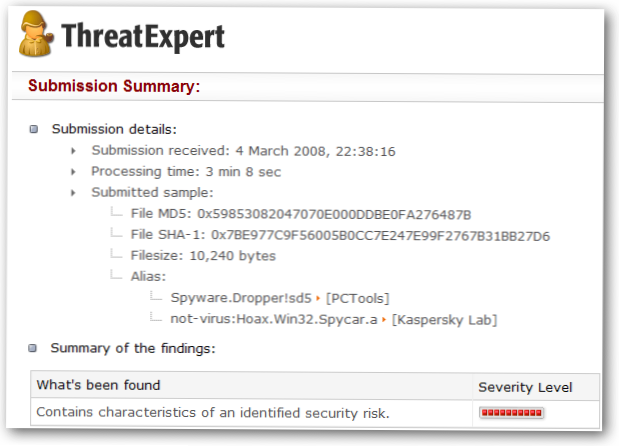Click arrow beside Processing time line

[73, 172]
